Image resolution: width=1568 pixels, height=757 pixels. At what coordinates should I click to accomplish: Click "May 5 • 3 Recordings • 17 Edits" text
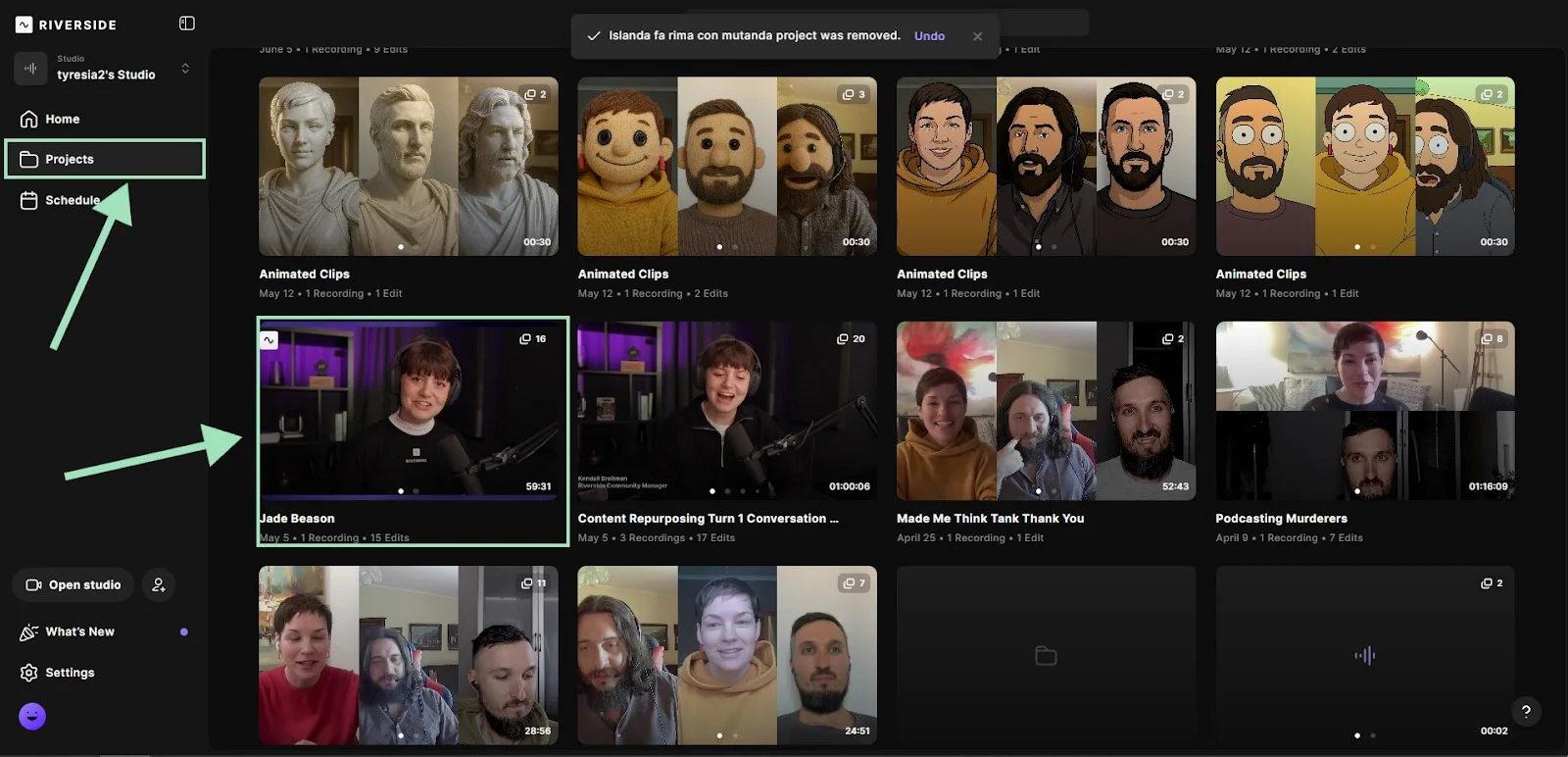click(x=657, y=538)
